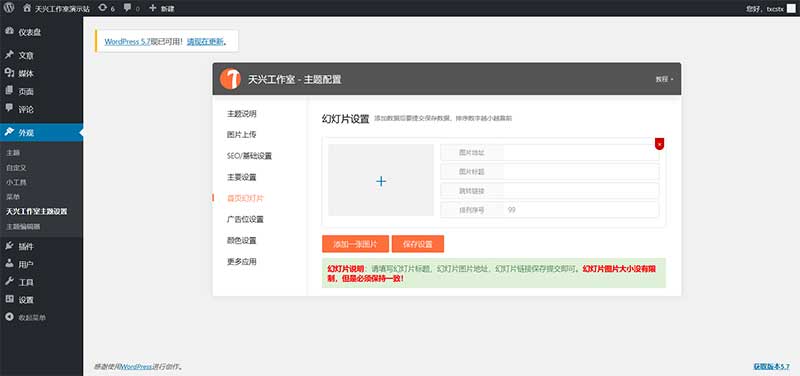Click the 排列序号 field showing 99
The width and height of the screenshot is (800, 376).
581,210
